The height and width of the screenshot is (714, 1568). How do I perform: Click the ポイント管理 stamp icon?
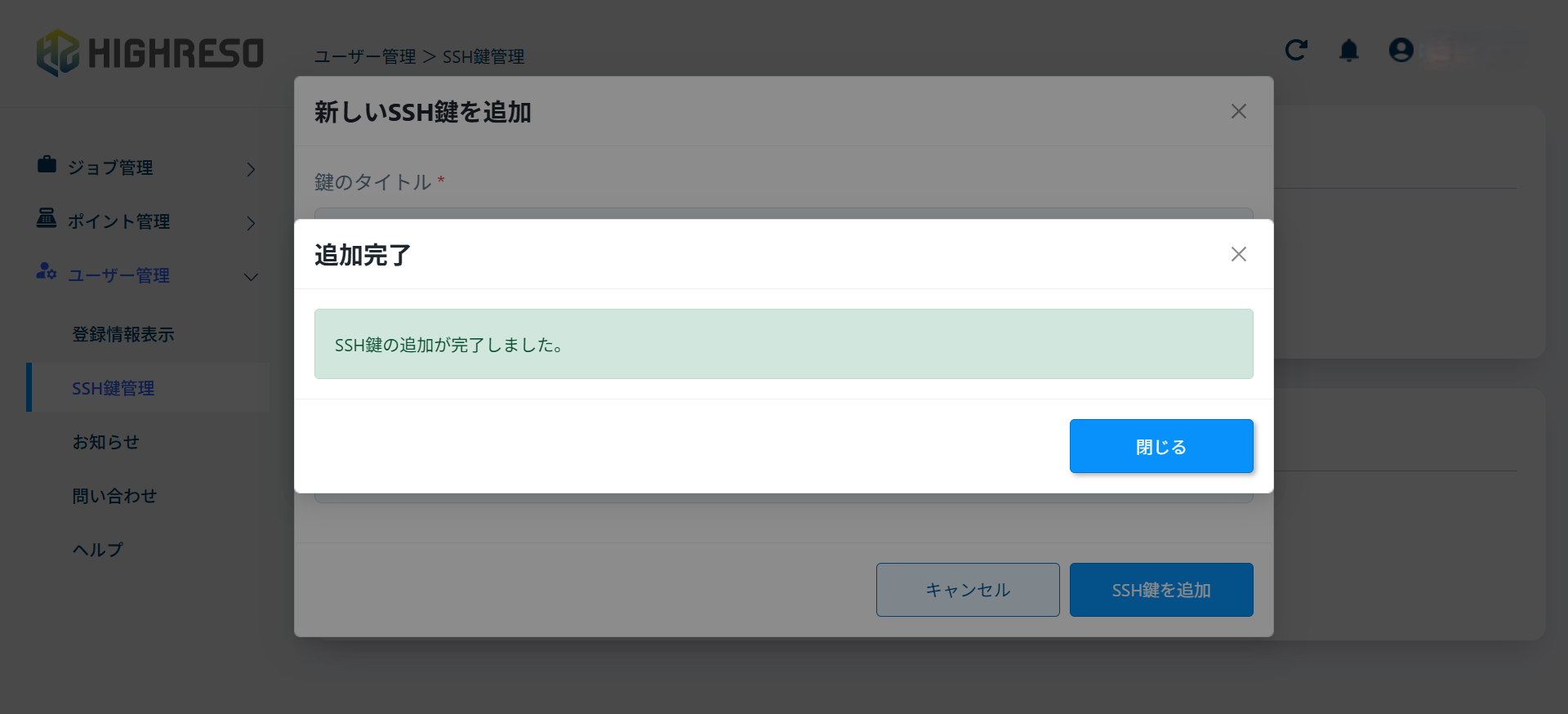47,219
